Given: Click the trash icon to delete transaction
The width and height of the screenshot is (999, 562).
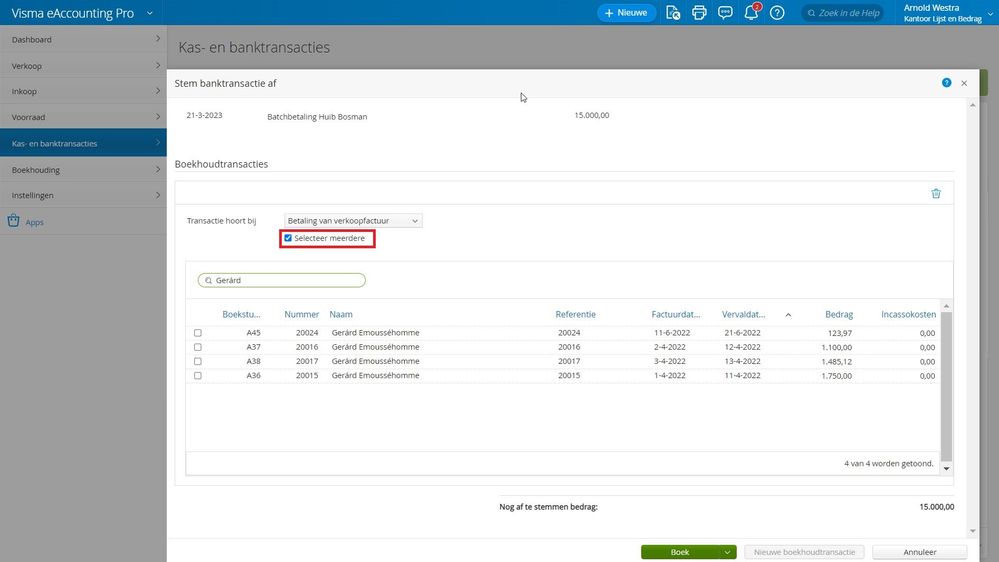Looking at the screenshot, I should point(936,194).
